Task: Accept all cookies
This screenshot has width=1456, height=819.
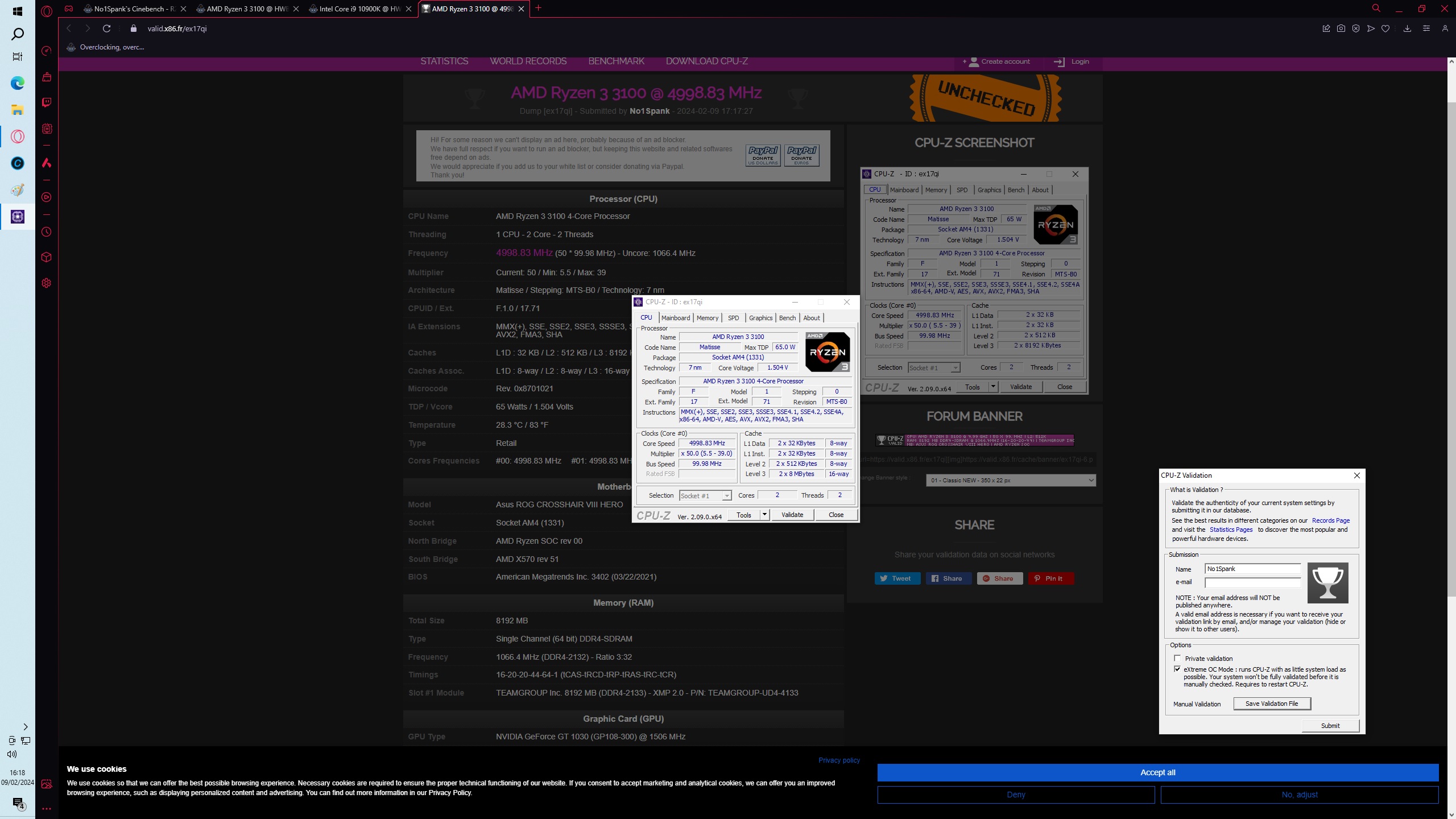Action: [1158, 772]
